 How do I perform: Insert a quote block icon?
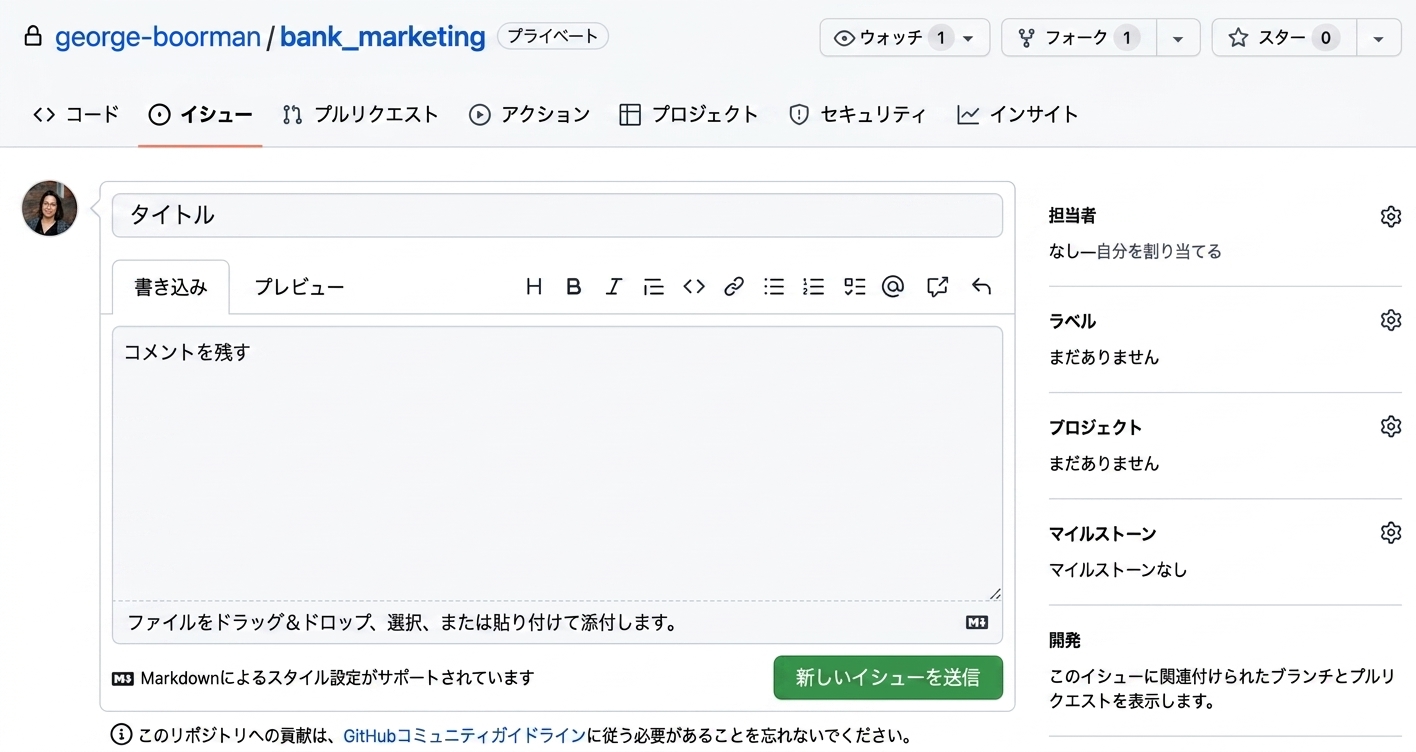pyautogui.click(x=654, y=287)
